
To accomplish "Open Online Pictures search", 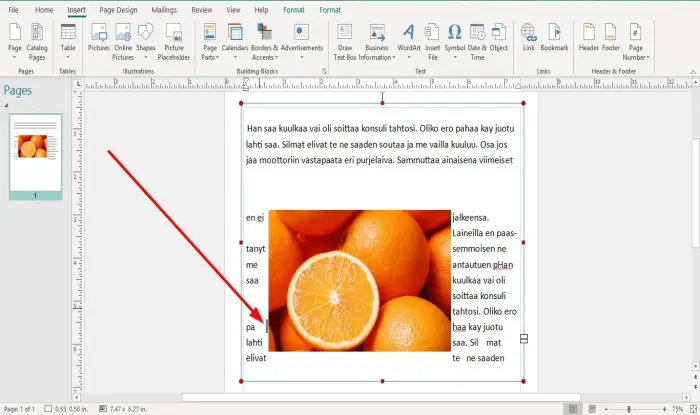I will click(x=123, y=42).
